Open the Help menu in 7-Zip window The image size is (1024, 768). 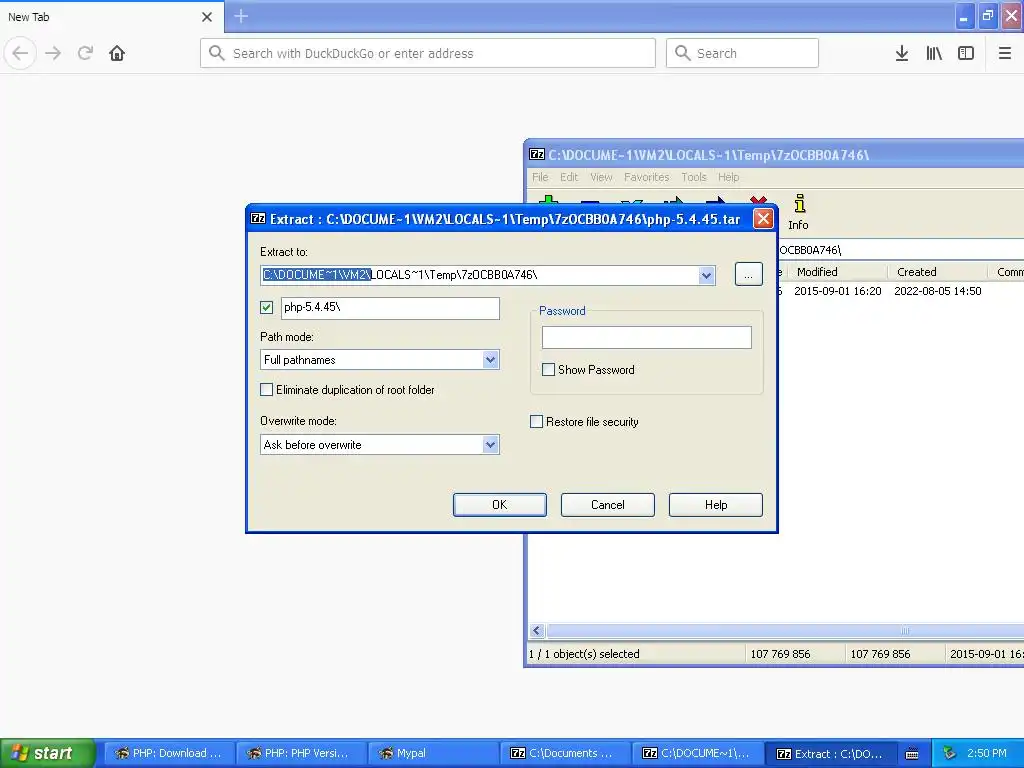point(729,177)
